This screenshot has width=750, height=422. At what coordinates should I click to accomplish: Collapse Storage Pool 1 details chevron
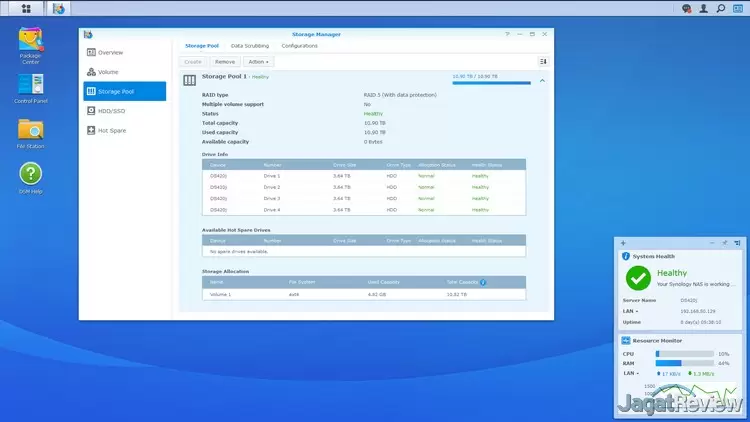tap(542, 80)
